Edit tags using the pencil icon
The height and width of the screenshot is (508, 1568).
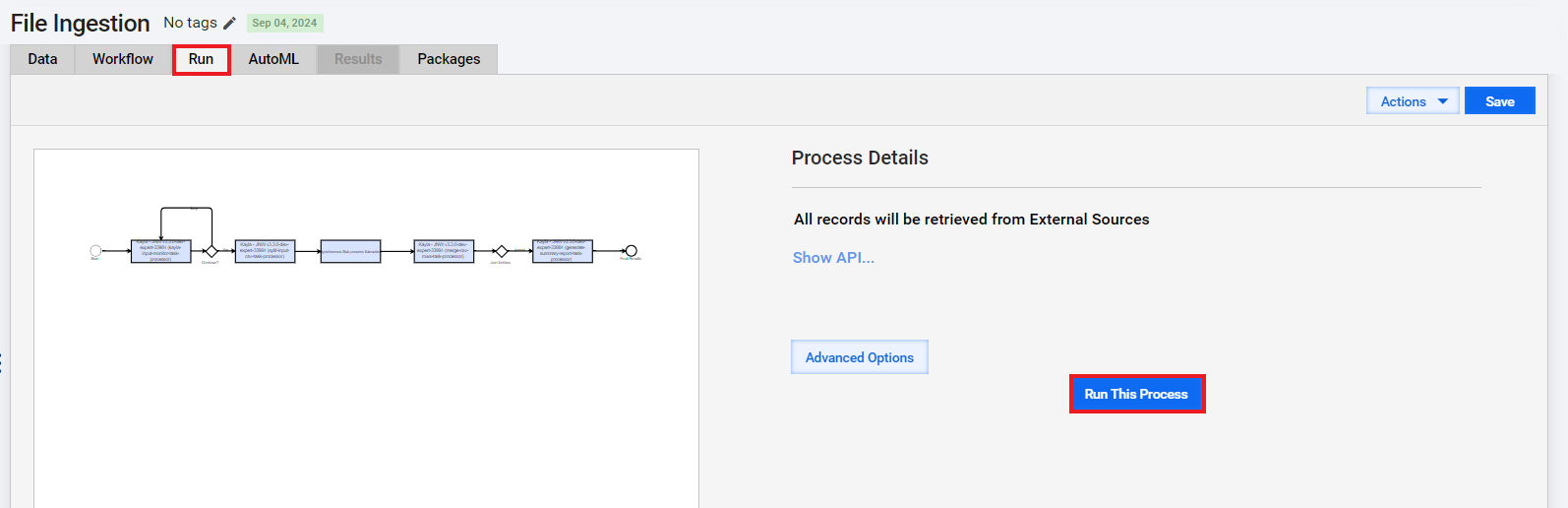229,23
